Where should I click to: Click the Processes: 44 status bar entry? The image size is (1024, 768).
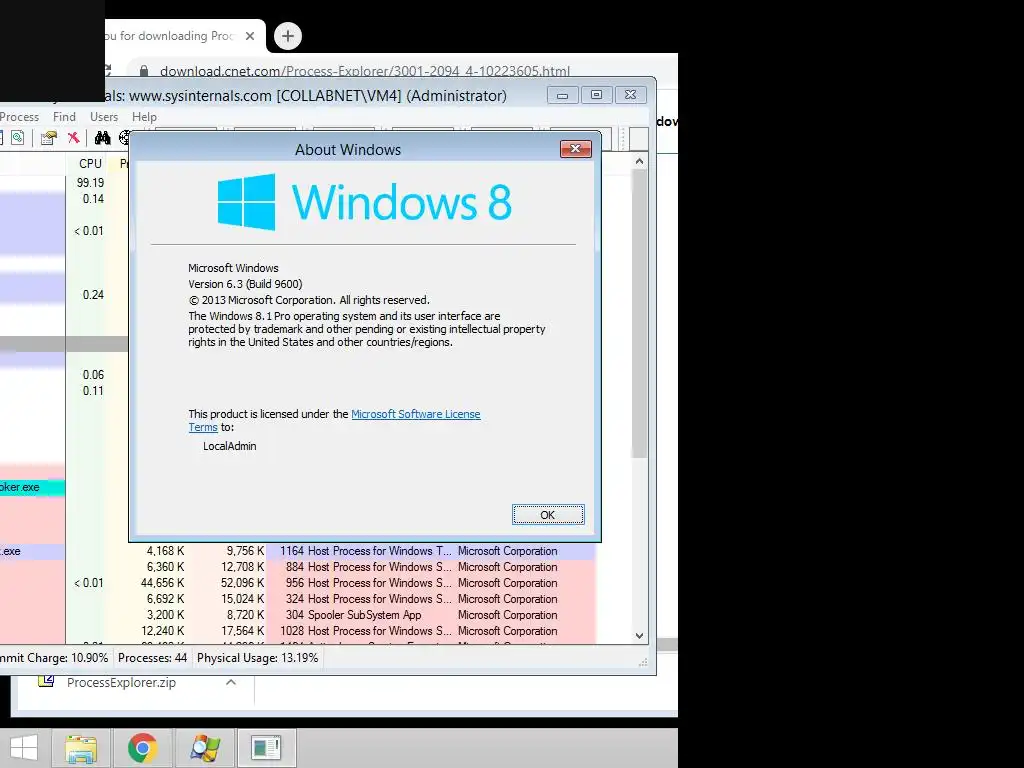pos(153,658)
